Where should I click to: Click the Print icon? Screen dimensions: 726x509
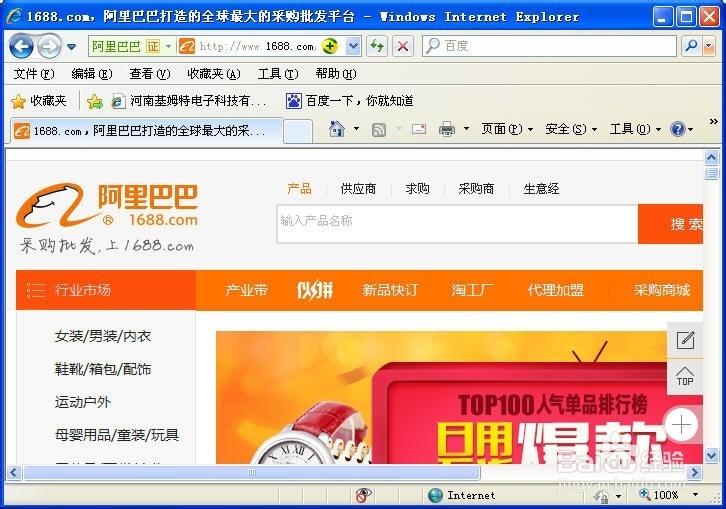[447, 129]
